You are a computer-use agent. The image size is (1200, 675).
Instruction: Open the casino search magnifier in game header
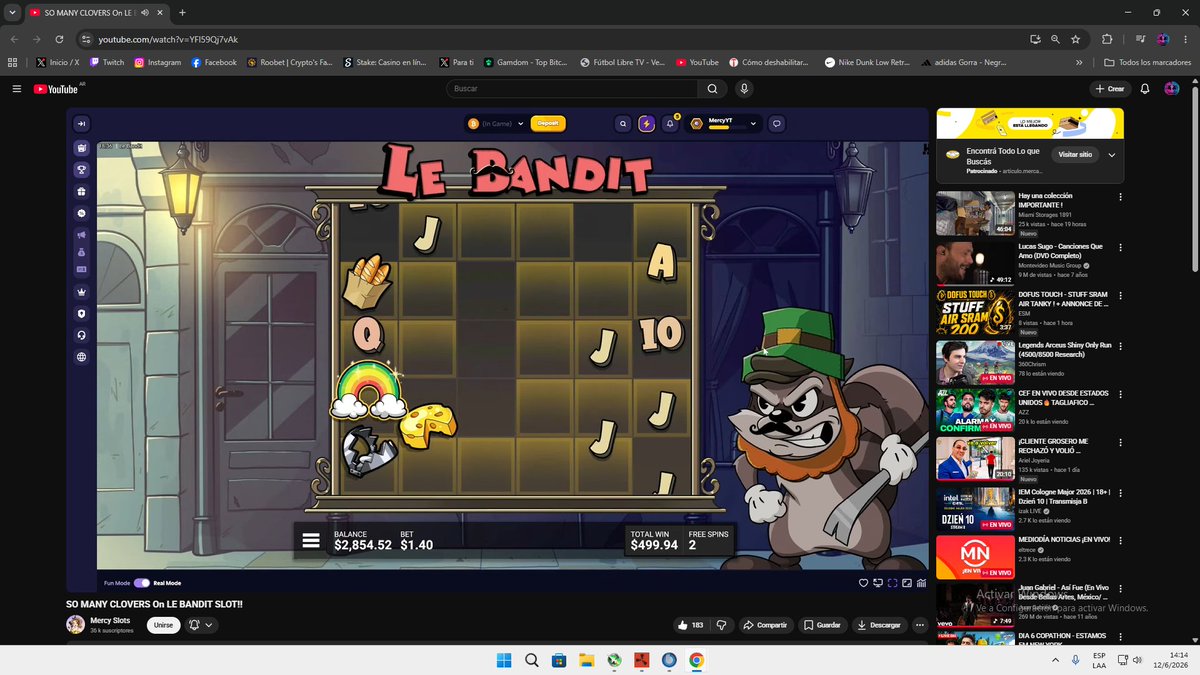point(623,124)
